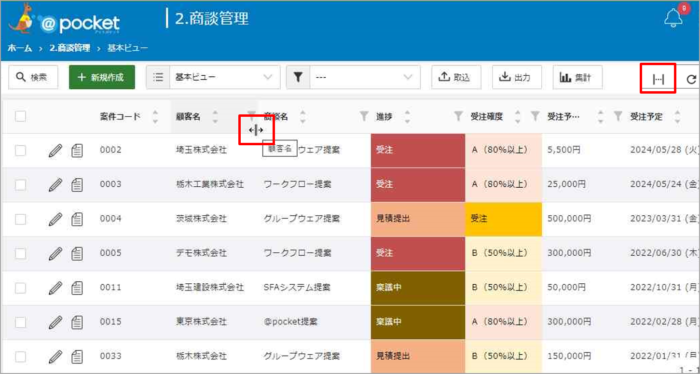The height and width of the screenshot is (374, 700).
Task: Click the 検索 search button
Action: point(33,77)
